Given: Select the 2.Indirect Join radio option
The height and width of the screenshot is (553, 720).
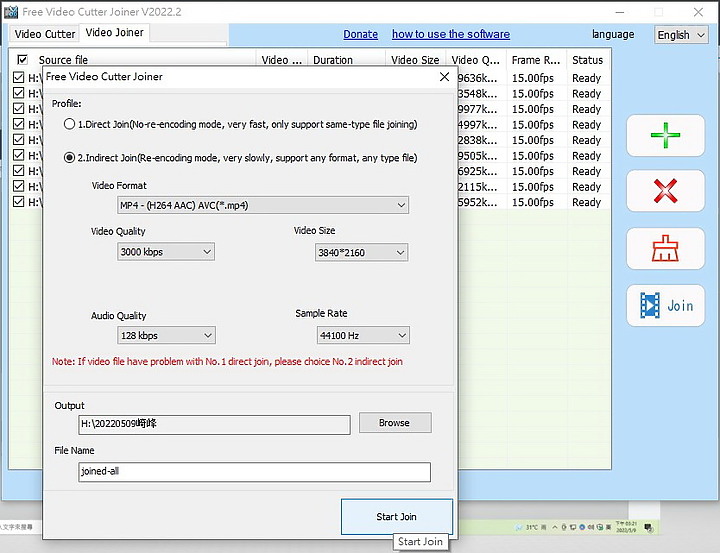Looking at the screenshot, I should (69, 158).
